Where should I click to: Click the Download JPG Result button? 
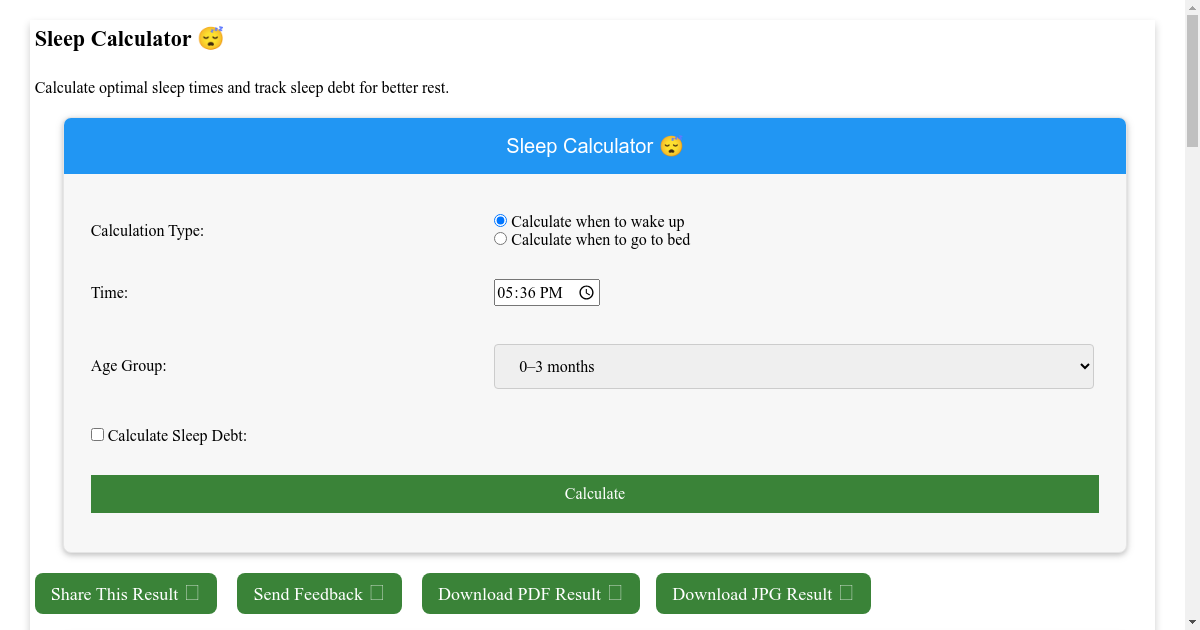pos(763,593)
